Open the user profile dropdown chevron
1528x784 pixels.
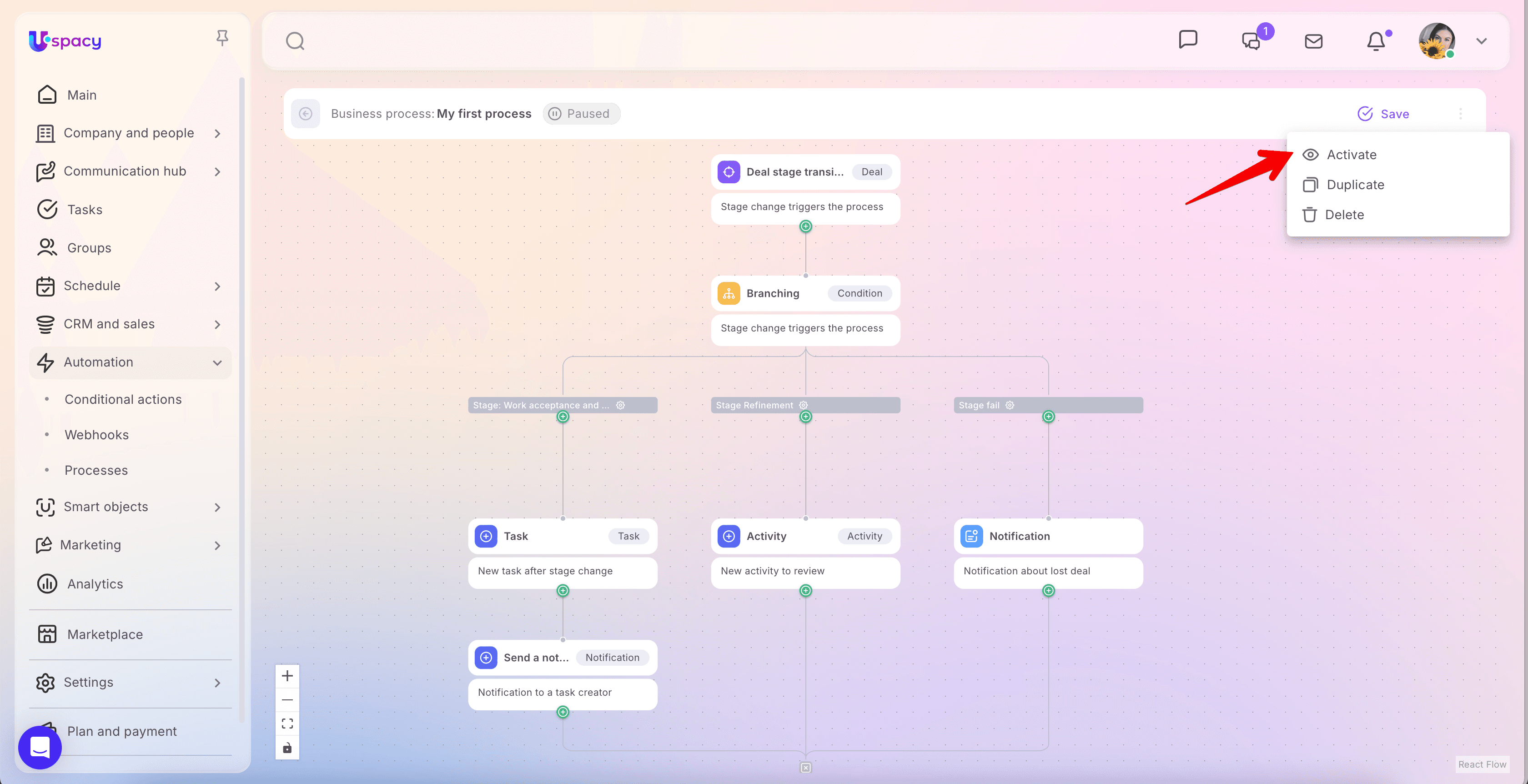(x=1481, y=41)
